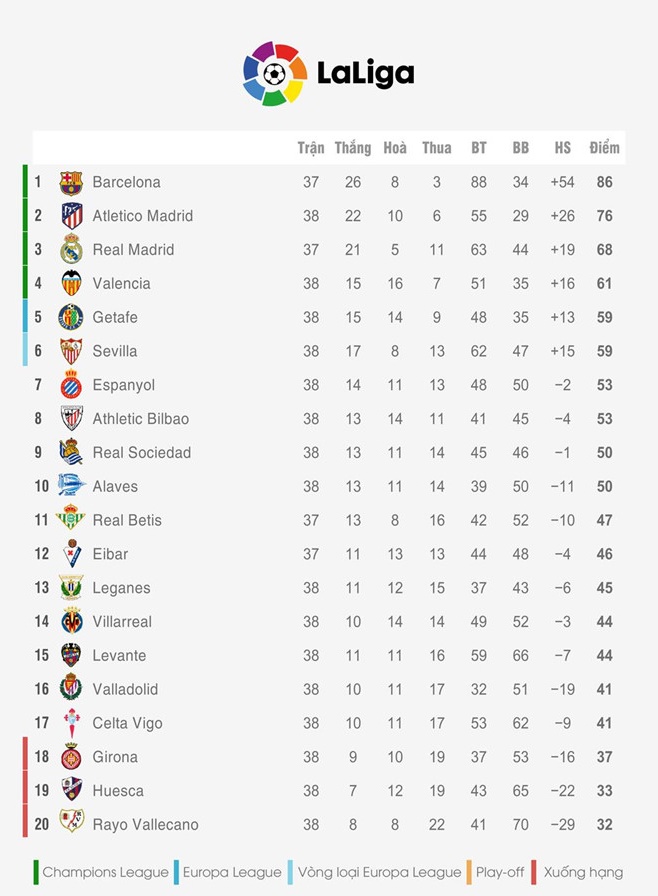Select the Real Madrid crest icon
Image resolution: width=658 pixels, height=896 pixels.
click(71, 249)
